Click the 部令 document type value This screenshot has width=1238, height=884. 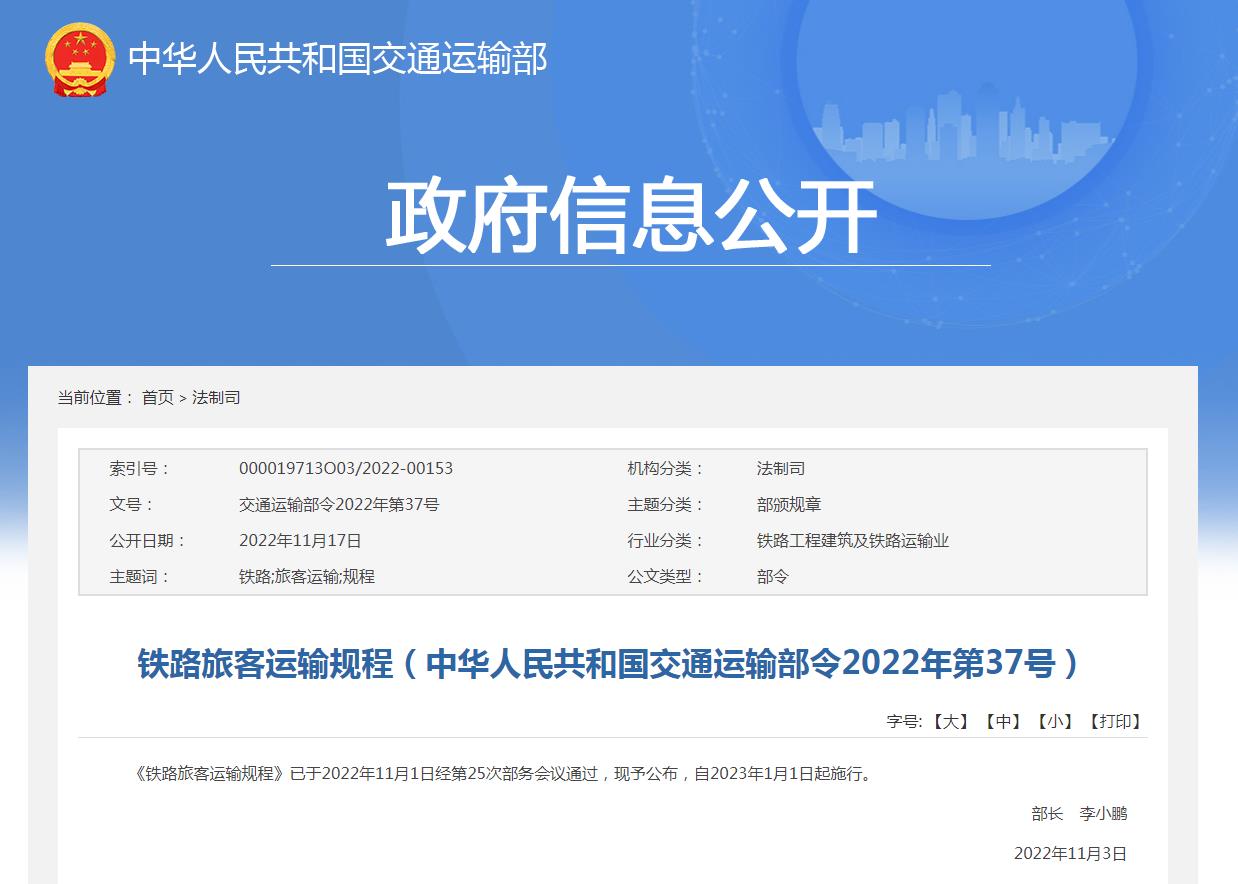pyautogui.click(x=773, y=576)
